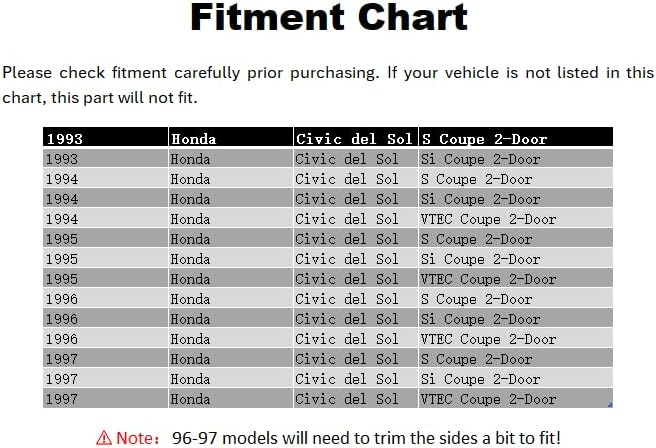Select the 1995 S Coupe 2-Door cell

click(x=516, y=239)
